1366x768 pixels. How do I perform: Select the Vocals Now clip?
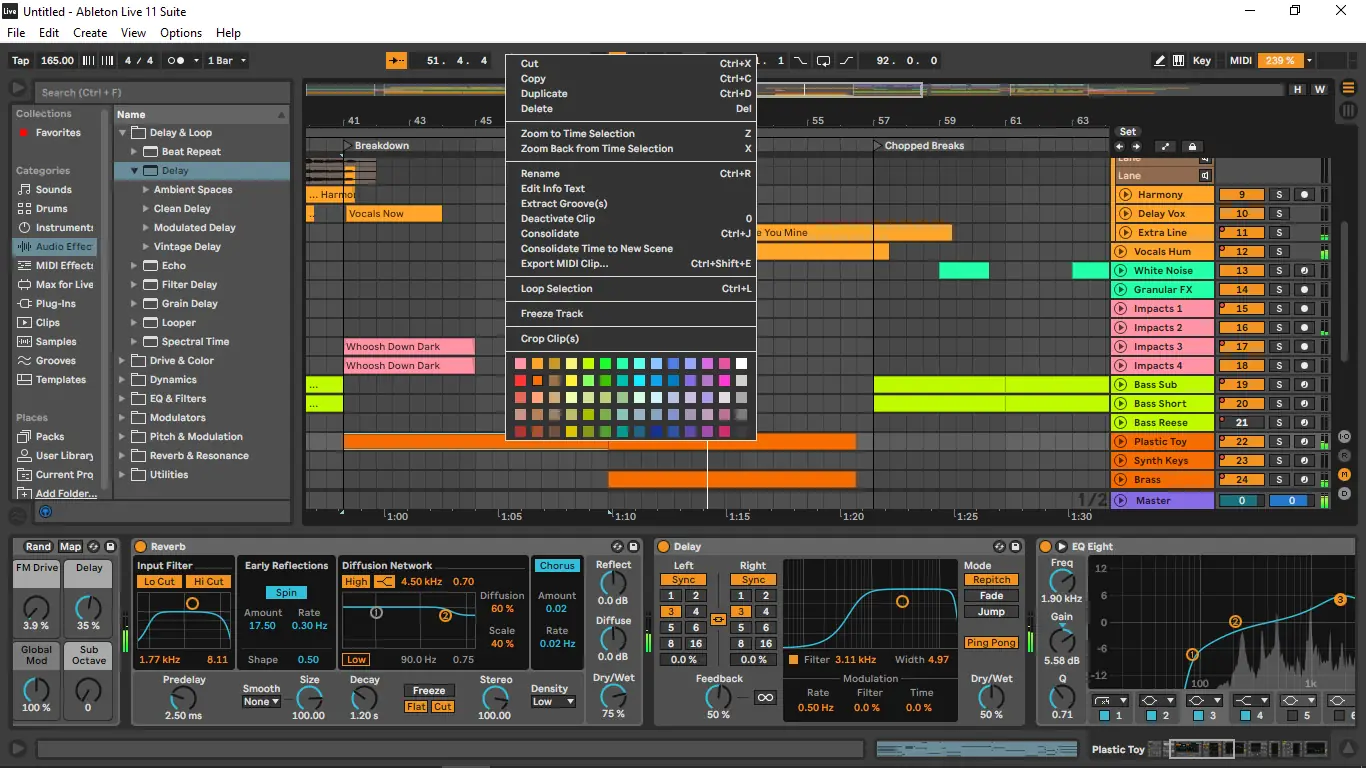pos(392,213)
